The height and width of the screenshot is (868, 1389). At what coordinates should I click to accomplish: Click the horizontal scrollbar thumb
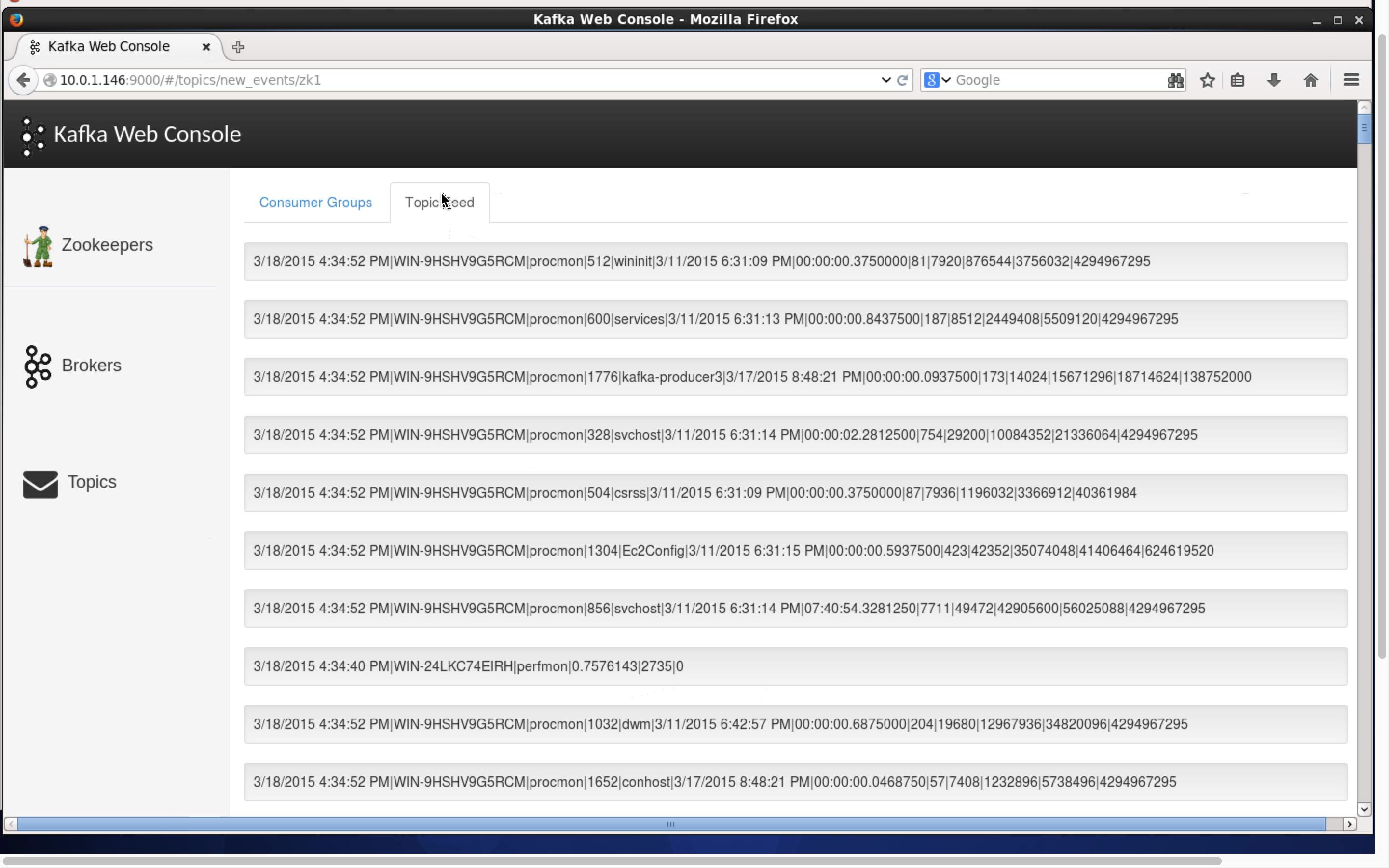tap(671, 825)
